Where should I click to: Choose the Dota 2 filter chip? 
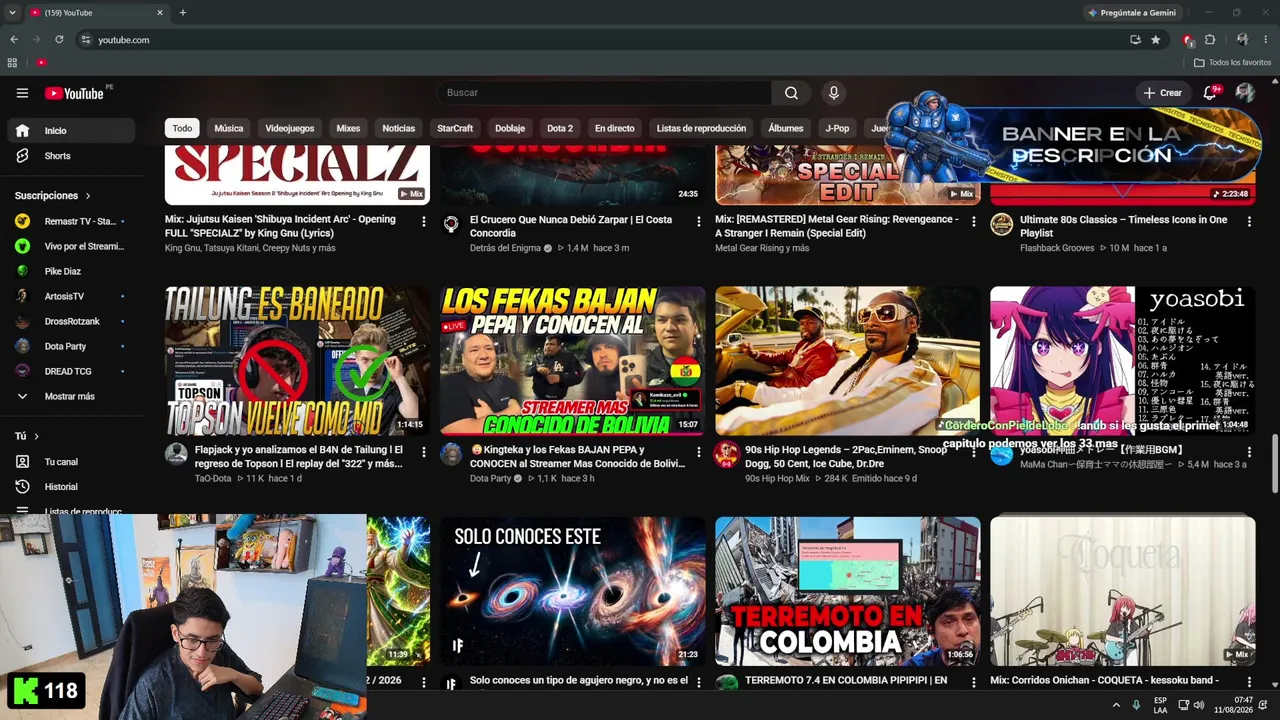coord(560,128)
